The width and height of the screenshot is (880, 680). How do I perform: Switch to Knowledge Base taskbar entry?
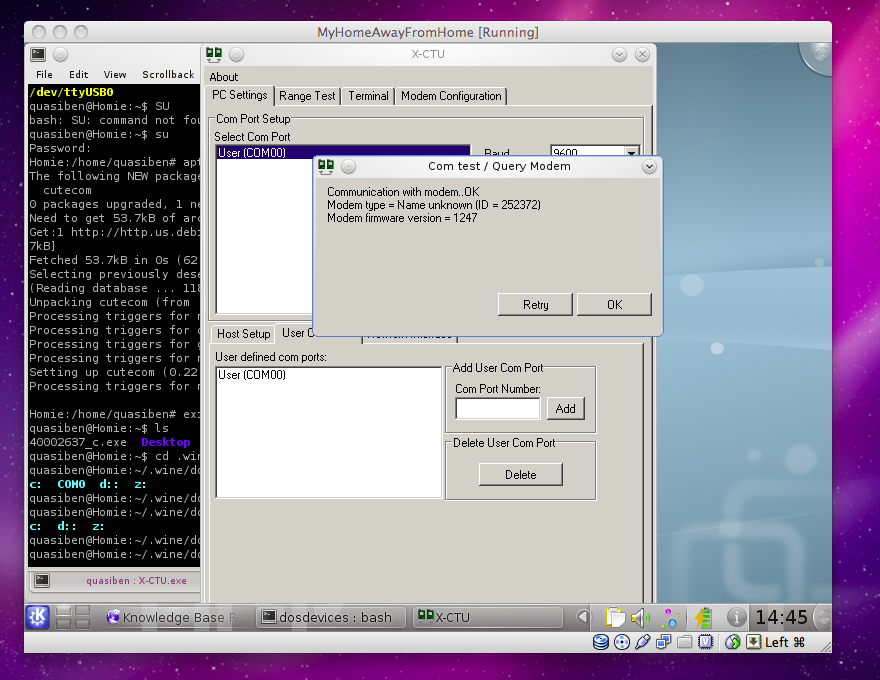[x=175, y=617]
